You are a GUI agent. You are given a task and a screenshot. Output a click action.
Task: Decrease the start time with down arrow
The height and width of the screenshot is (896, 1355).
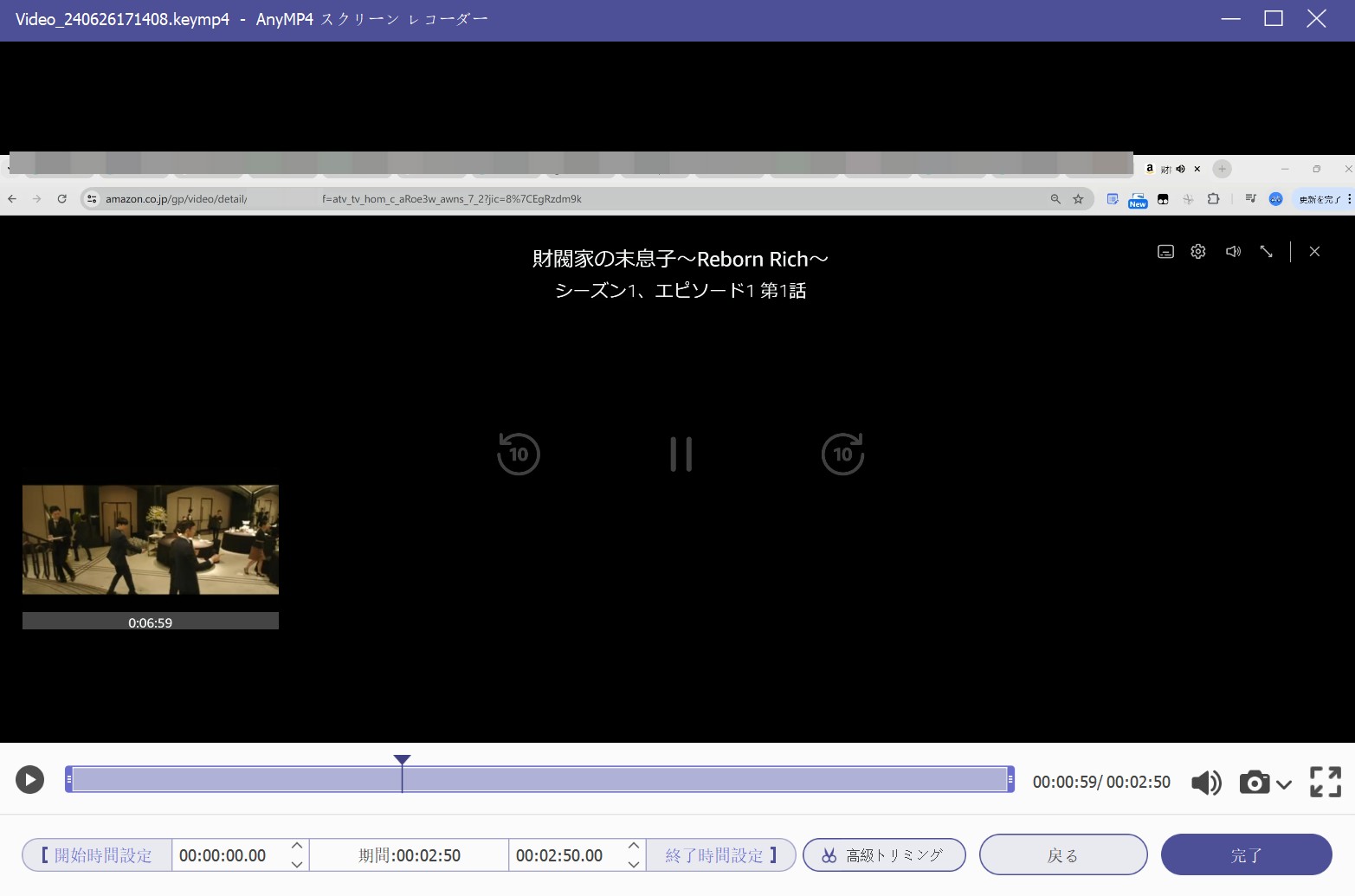pos(297,864)
